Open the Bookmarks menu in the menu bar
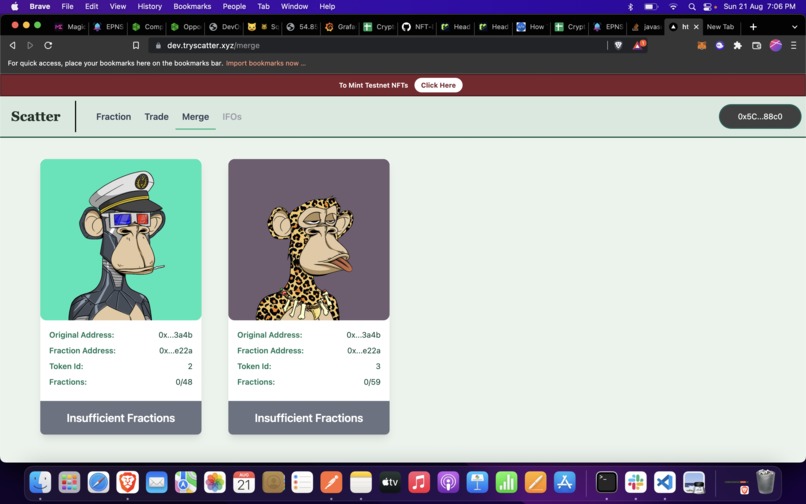Viewport: 806px width, 504px height. coord(192,7)
